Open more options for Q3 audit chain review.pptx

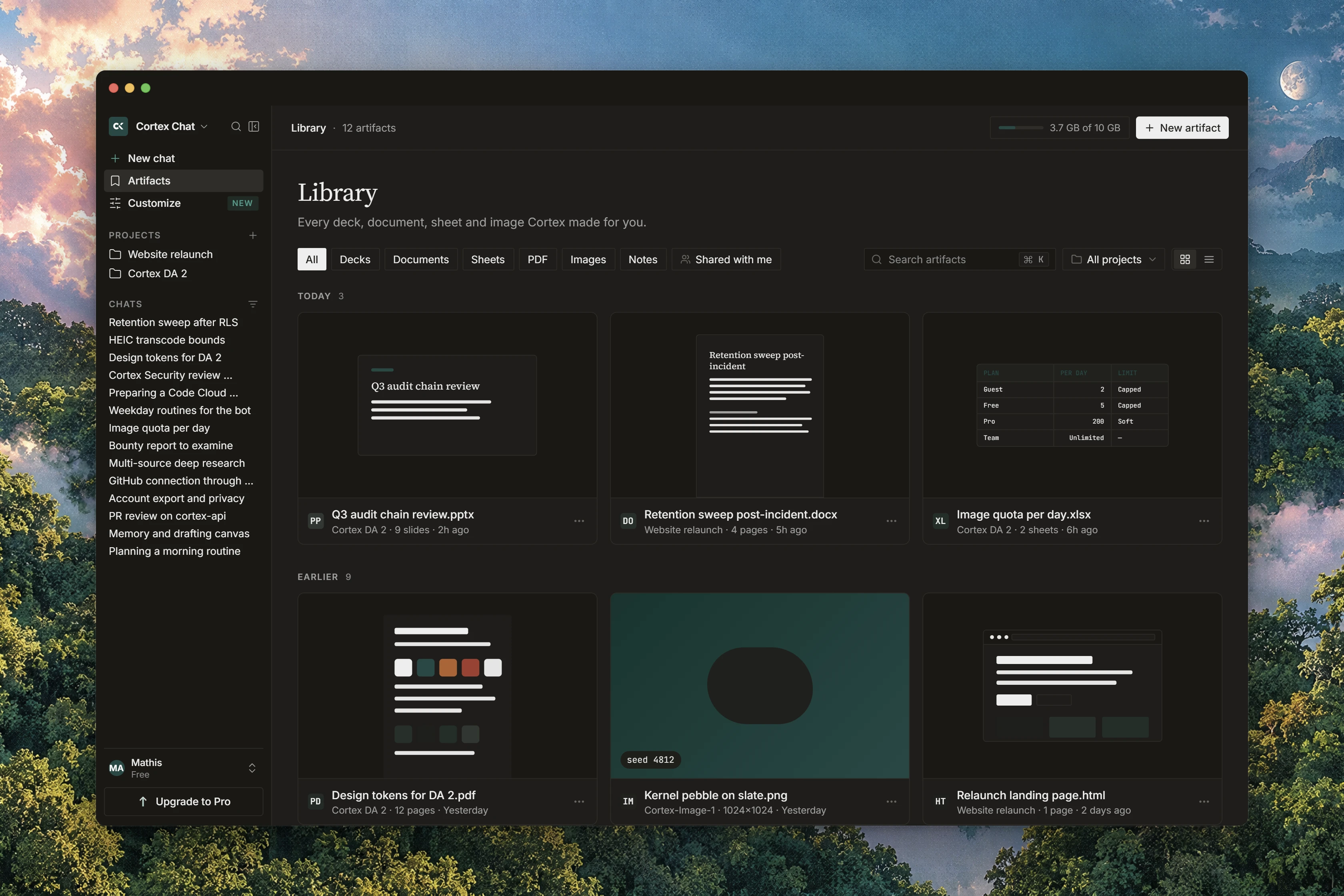(x=579, y=521)
